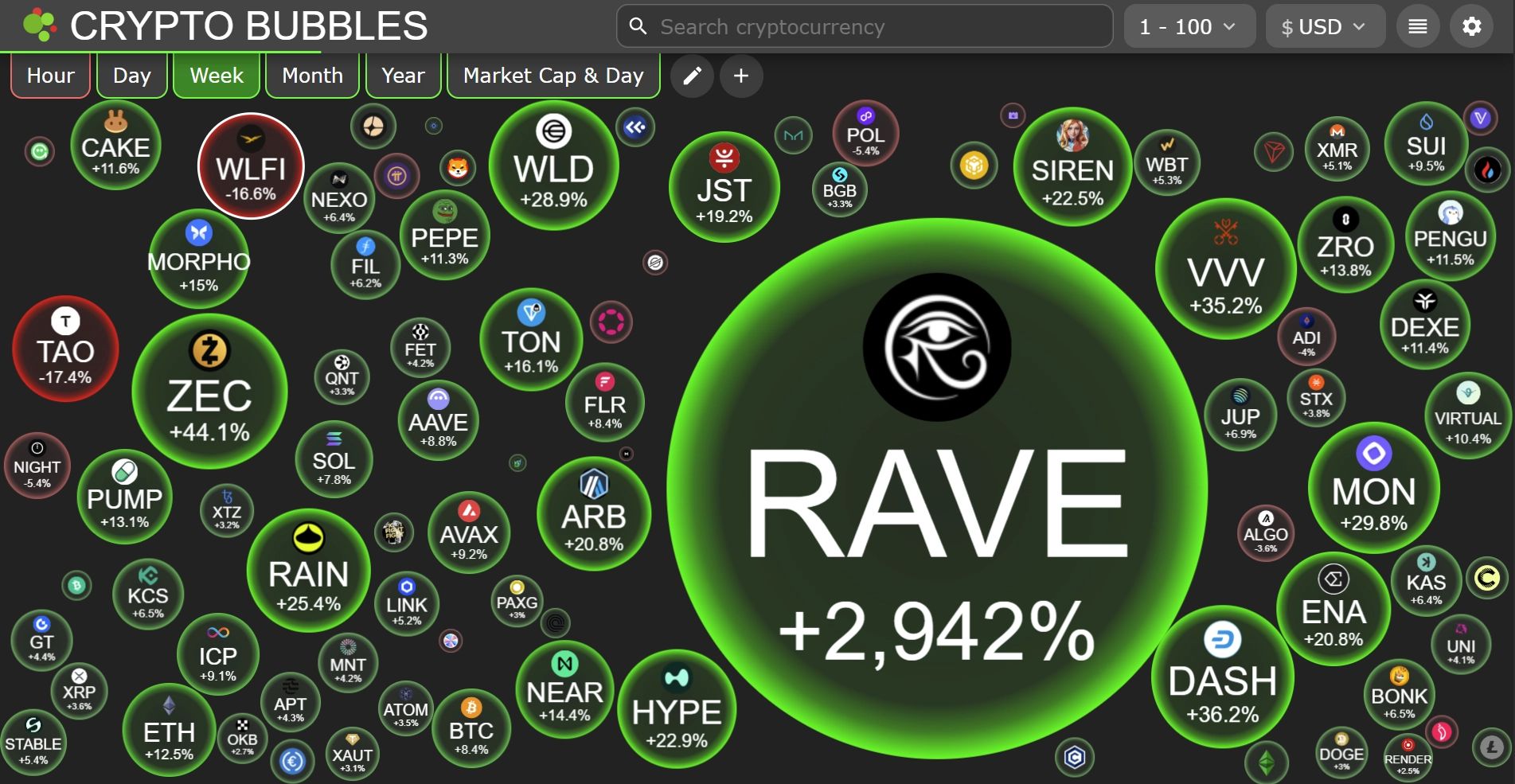
Task: Click the Crypto Bubbles logo icon
Action: point(39,25)
